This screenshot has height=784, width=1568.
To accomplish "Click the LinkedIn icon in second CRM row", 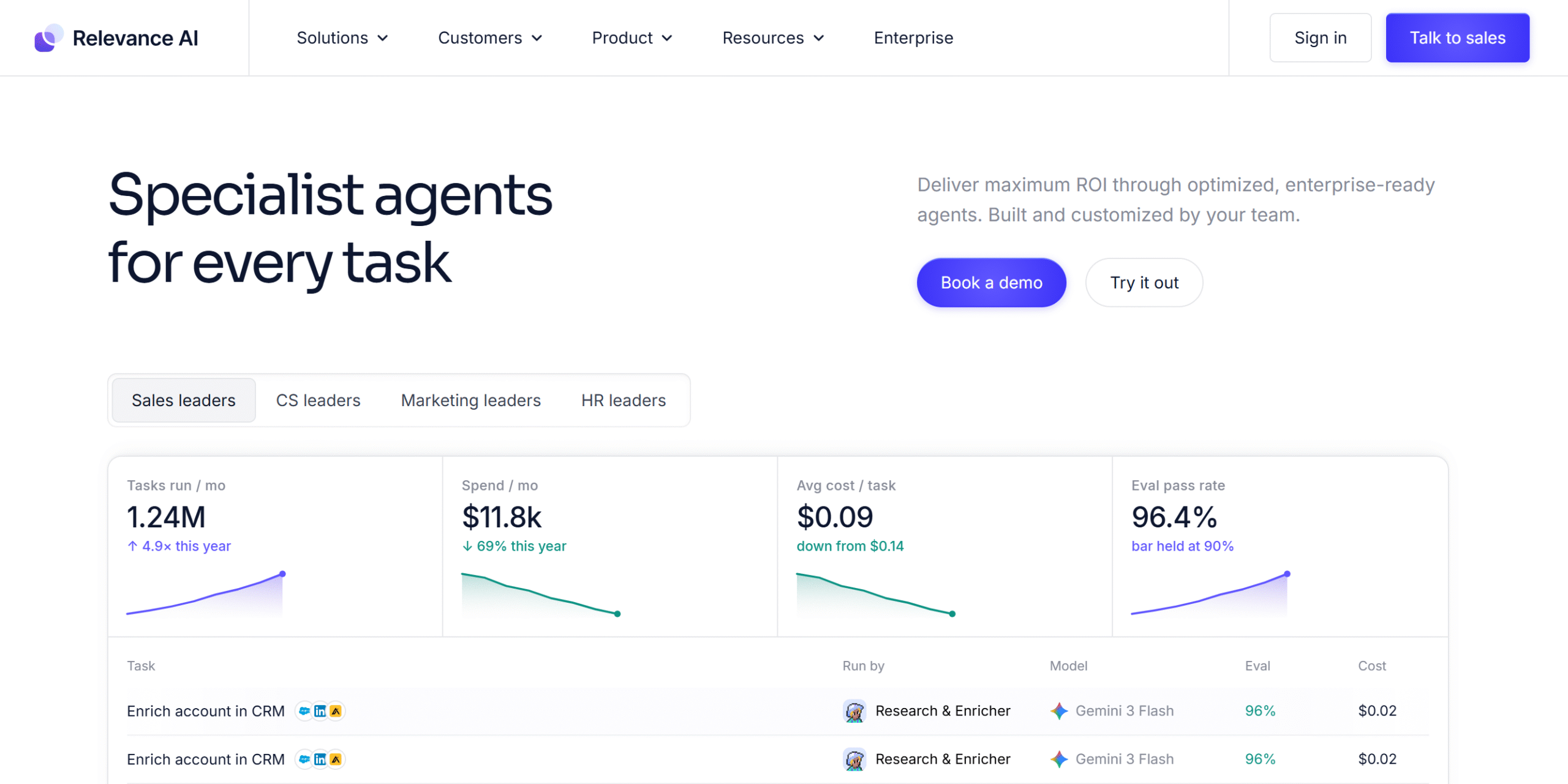I will 320,759.
